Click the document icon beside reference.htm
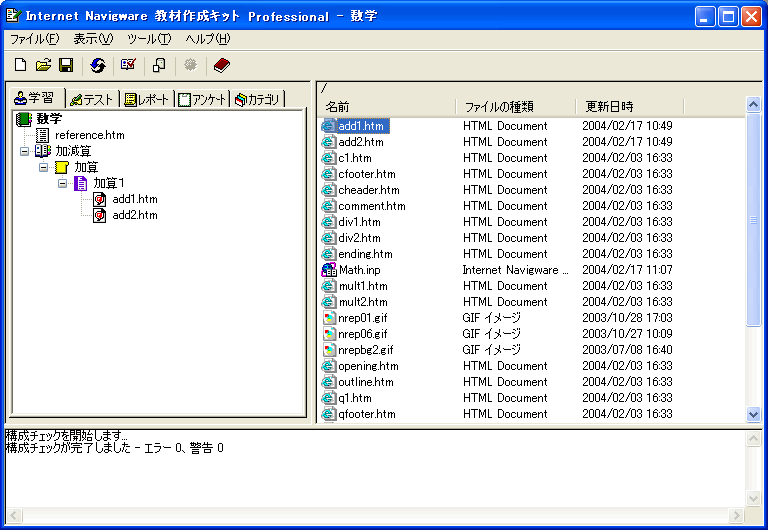 pos(43,135)
